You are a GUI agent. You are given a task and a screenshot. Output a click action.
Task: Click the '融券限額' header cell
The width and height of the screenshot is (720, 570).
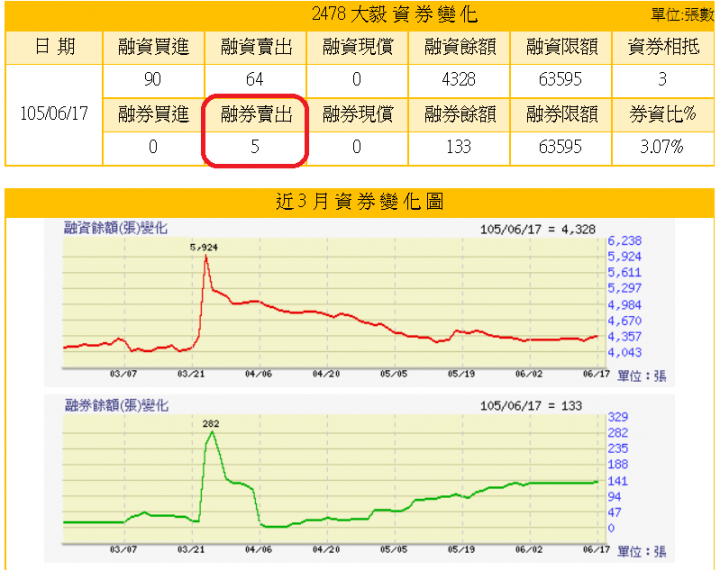tap(561, 114)
